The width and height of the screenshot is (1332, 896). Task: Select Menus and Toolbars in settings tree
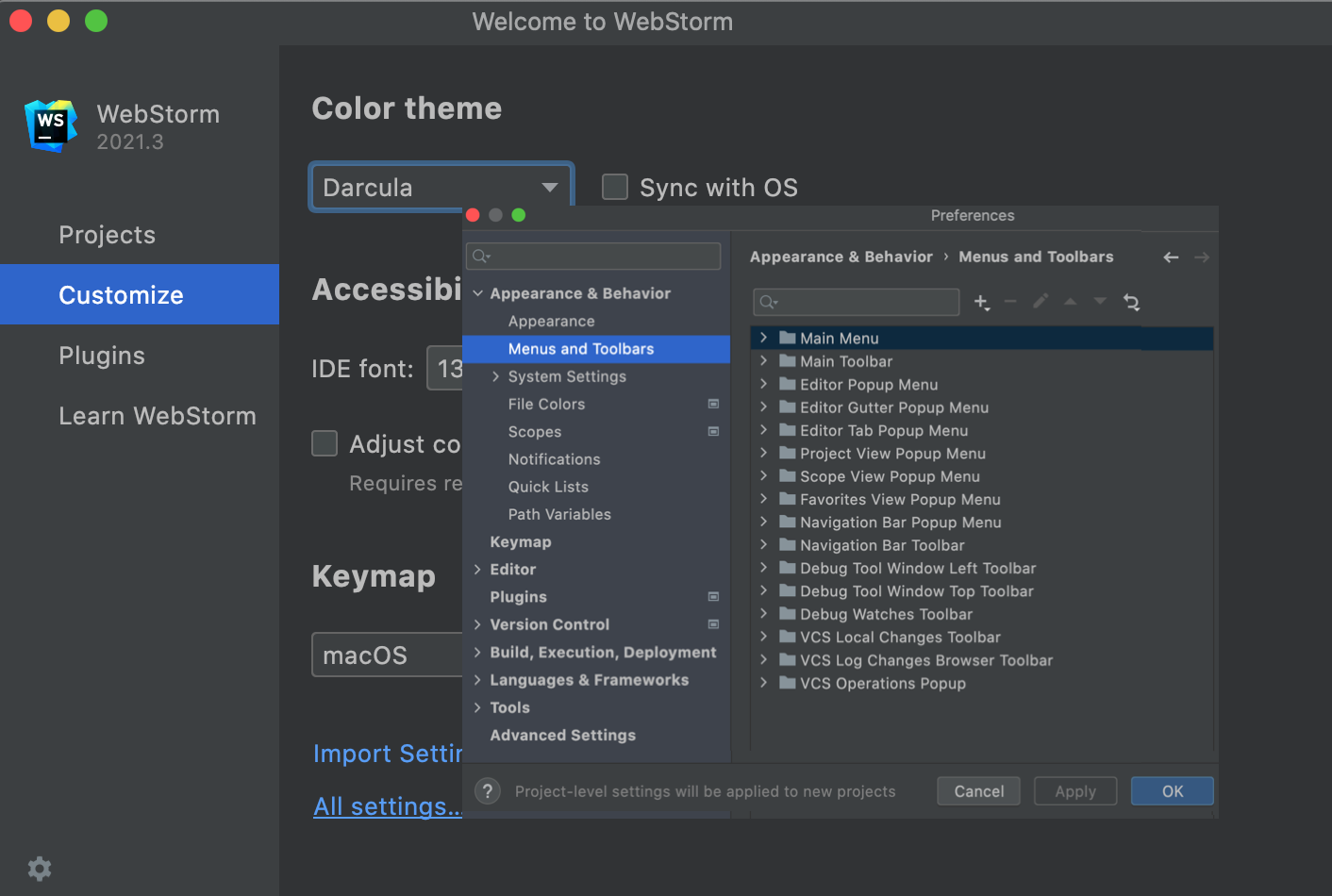click(x=596, y=349)
